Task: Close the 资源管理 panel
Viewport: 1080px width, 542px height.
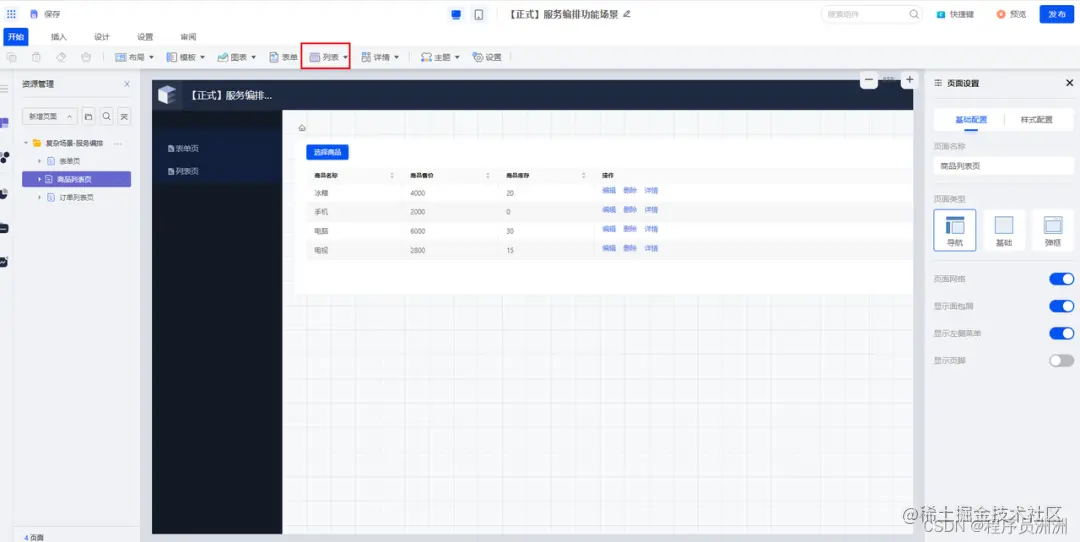Action: click(127, 84)
